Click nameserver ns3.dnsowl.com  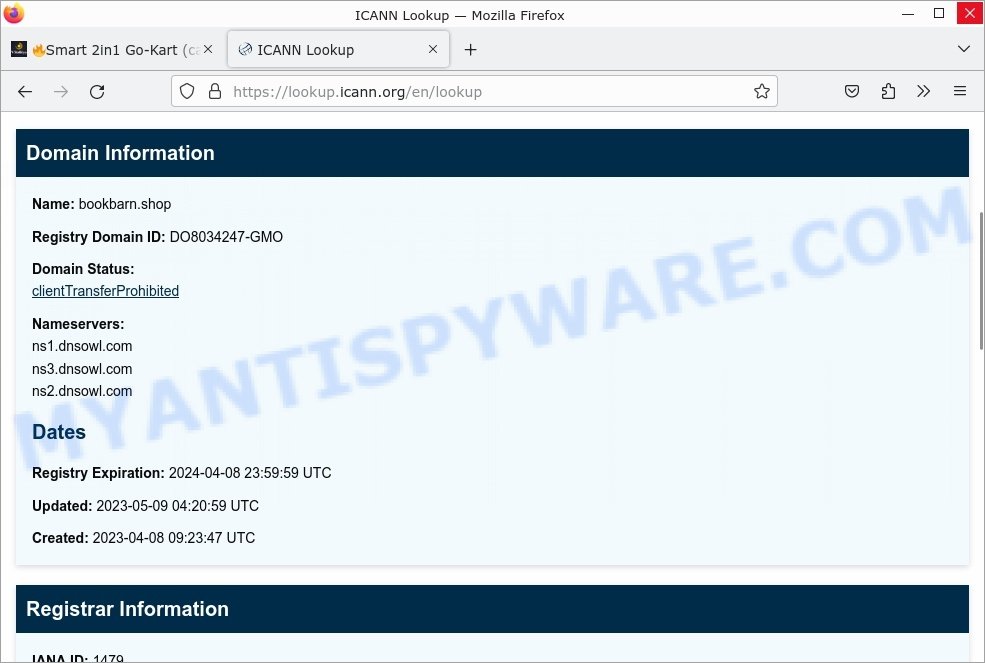82,369
